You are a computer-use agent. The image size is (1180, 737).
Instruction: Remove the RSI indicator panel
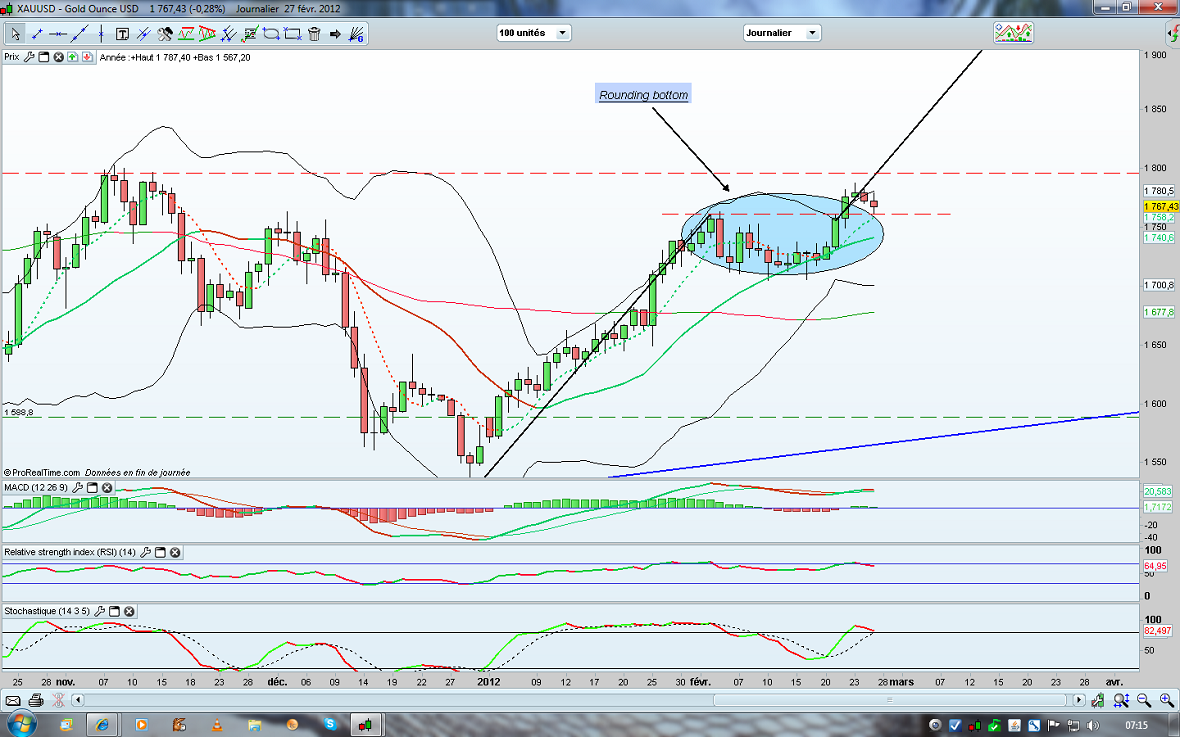pos(175,552)
